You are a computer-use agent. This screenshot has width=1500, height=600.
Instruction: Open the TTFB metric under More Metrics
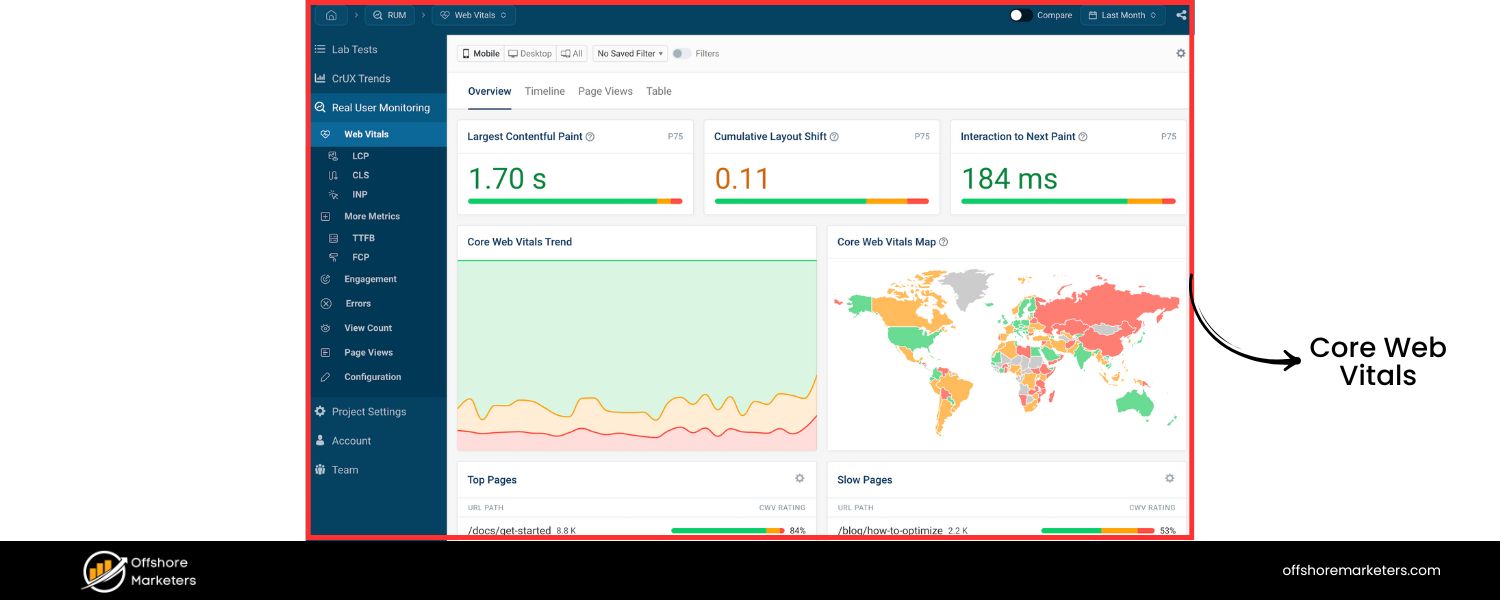pos(362,237)
